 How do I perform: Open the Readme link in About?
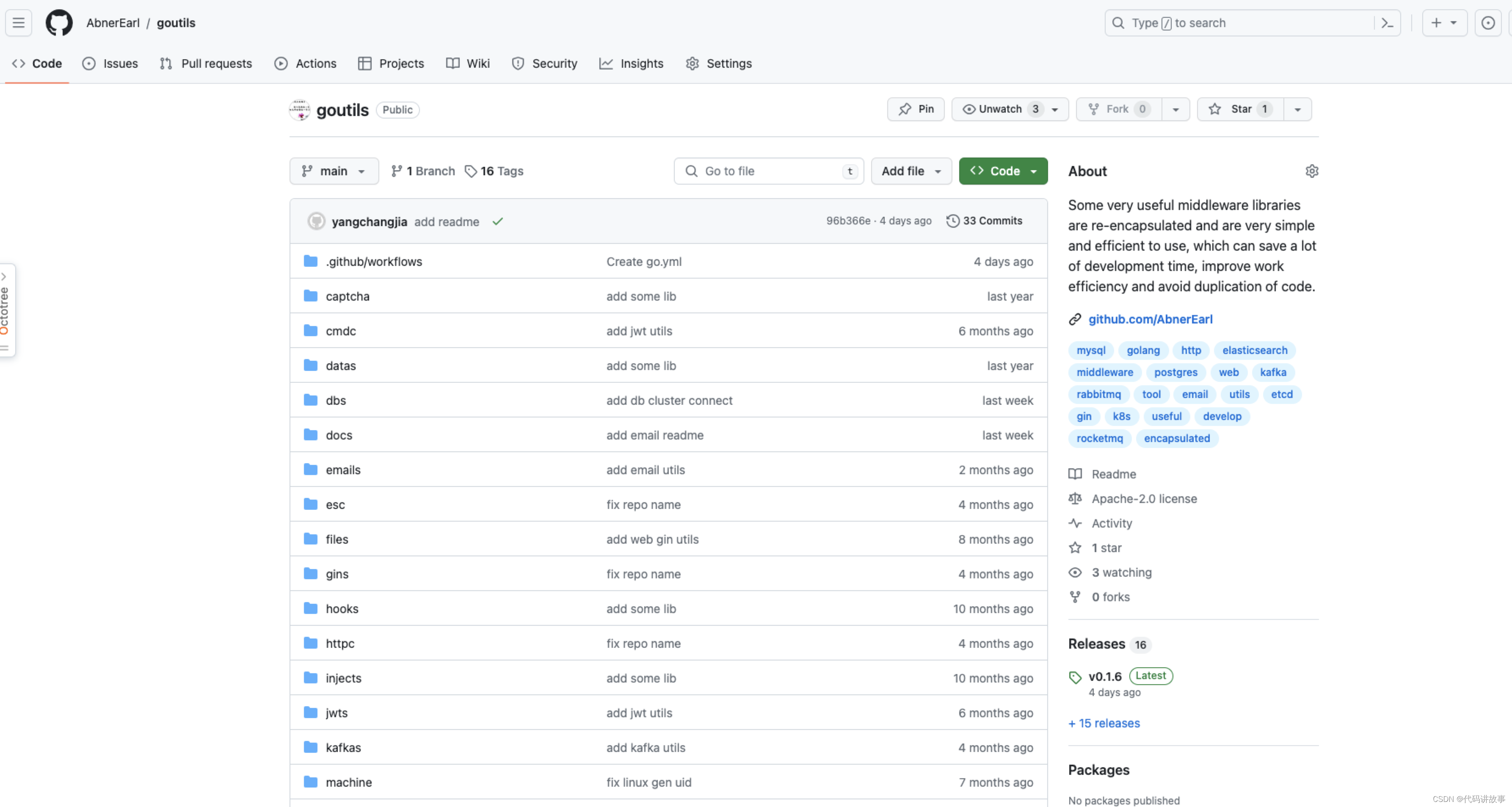1113,474
